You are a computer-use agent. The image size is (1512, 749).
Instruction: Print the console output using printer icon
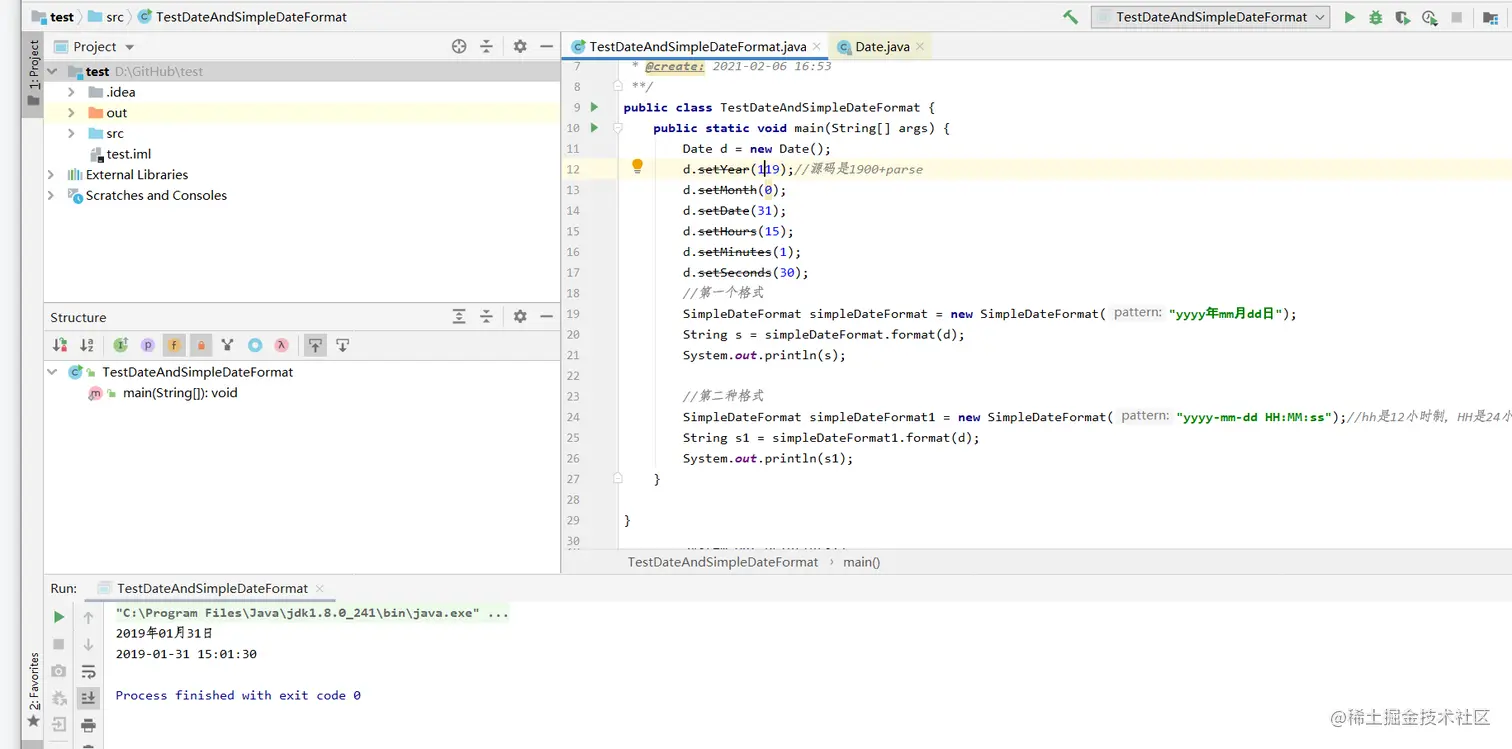point(88,725)
